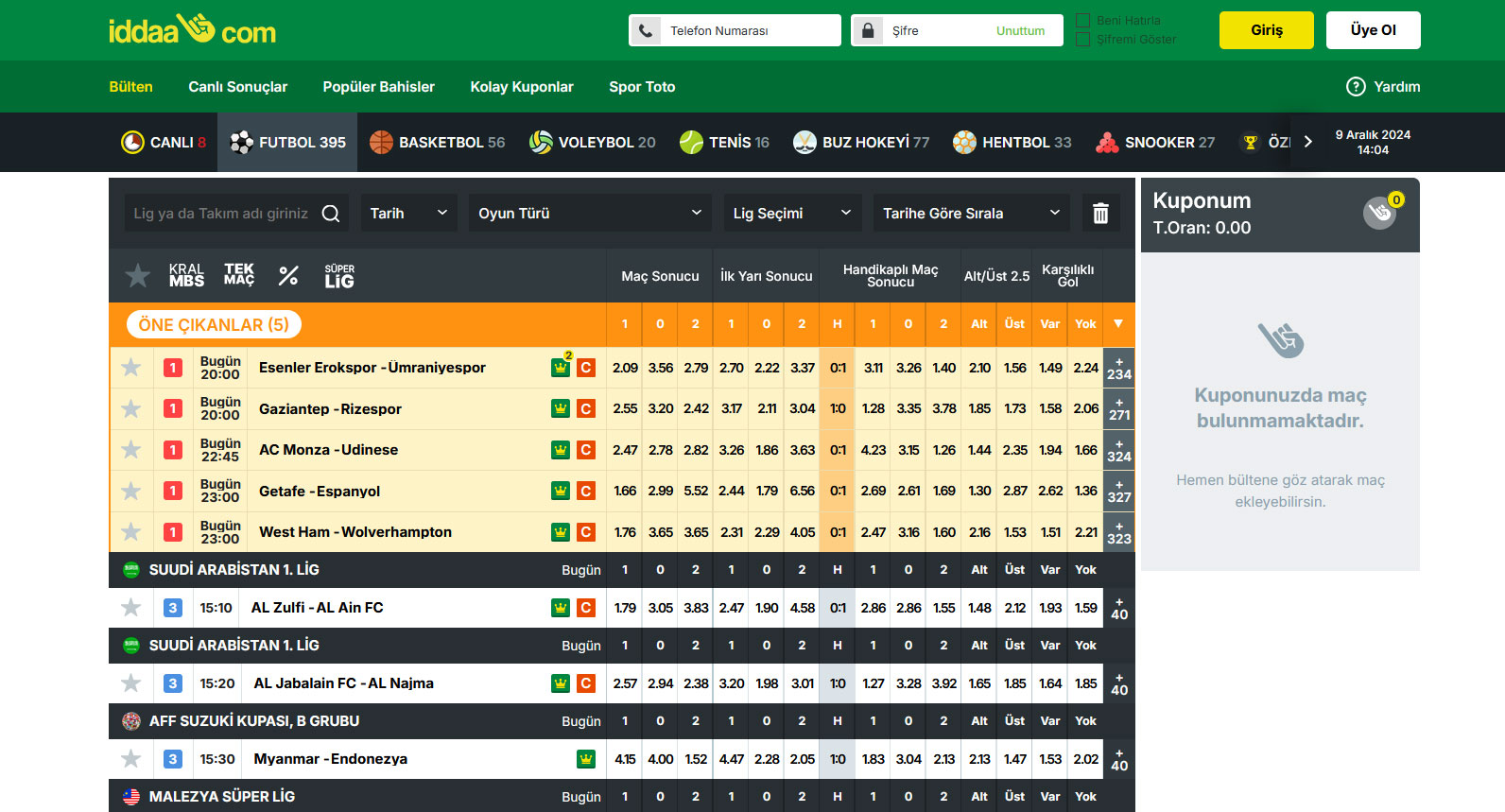
Task: Click the Üye Ol button
Action: 1373,30
